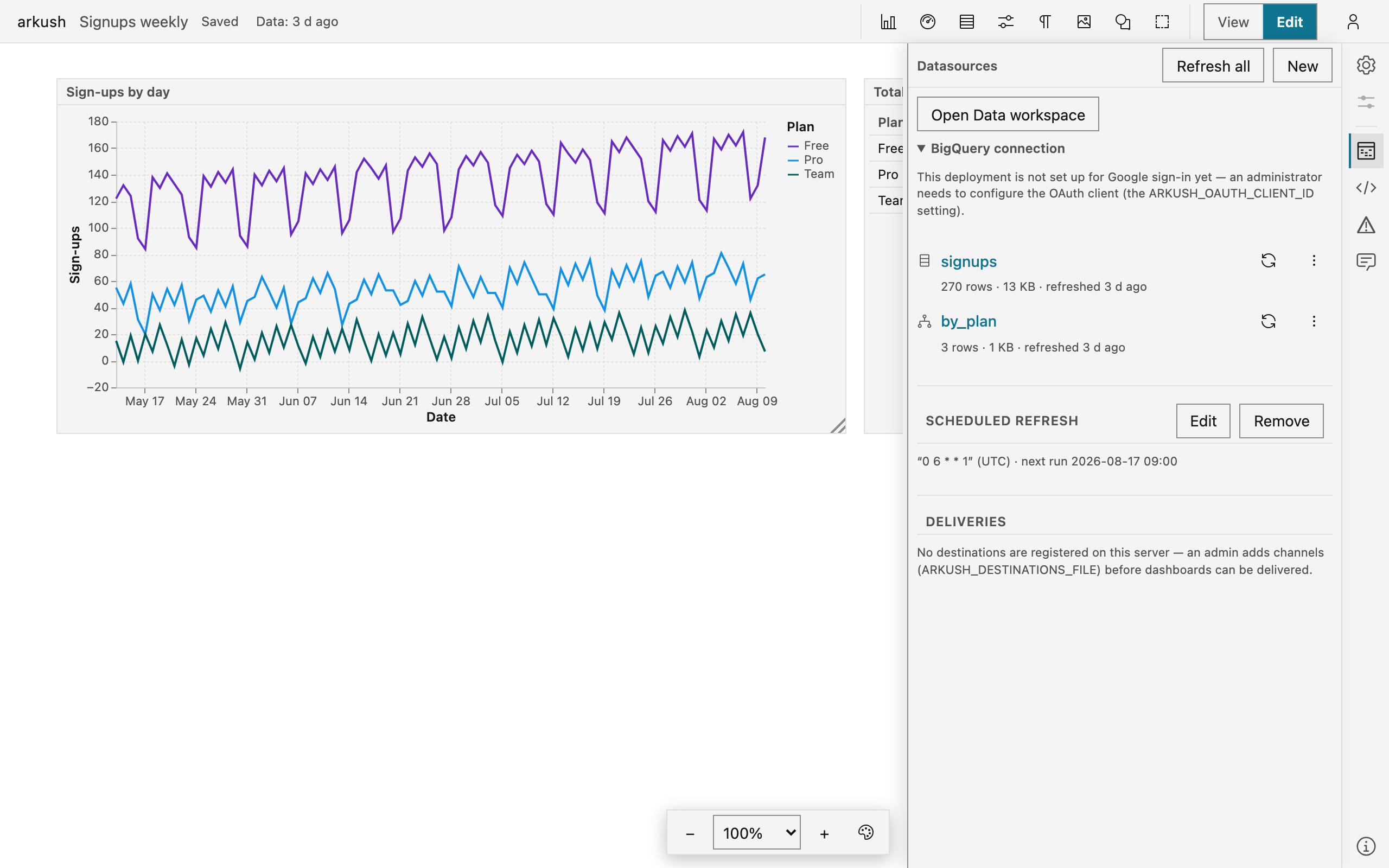The height and width of the screenshot is (868, 1389).
Task: Switch to Edit mode
Action: click(x=1289, y=22)
